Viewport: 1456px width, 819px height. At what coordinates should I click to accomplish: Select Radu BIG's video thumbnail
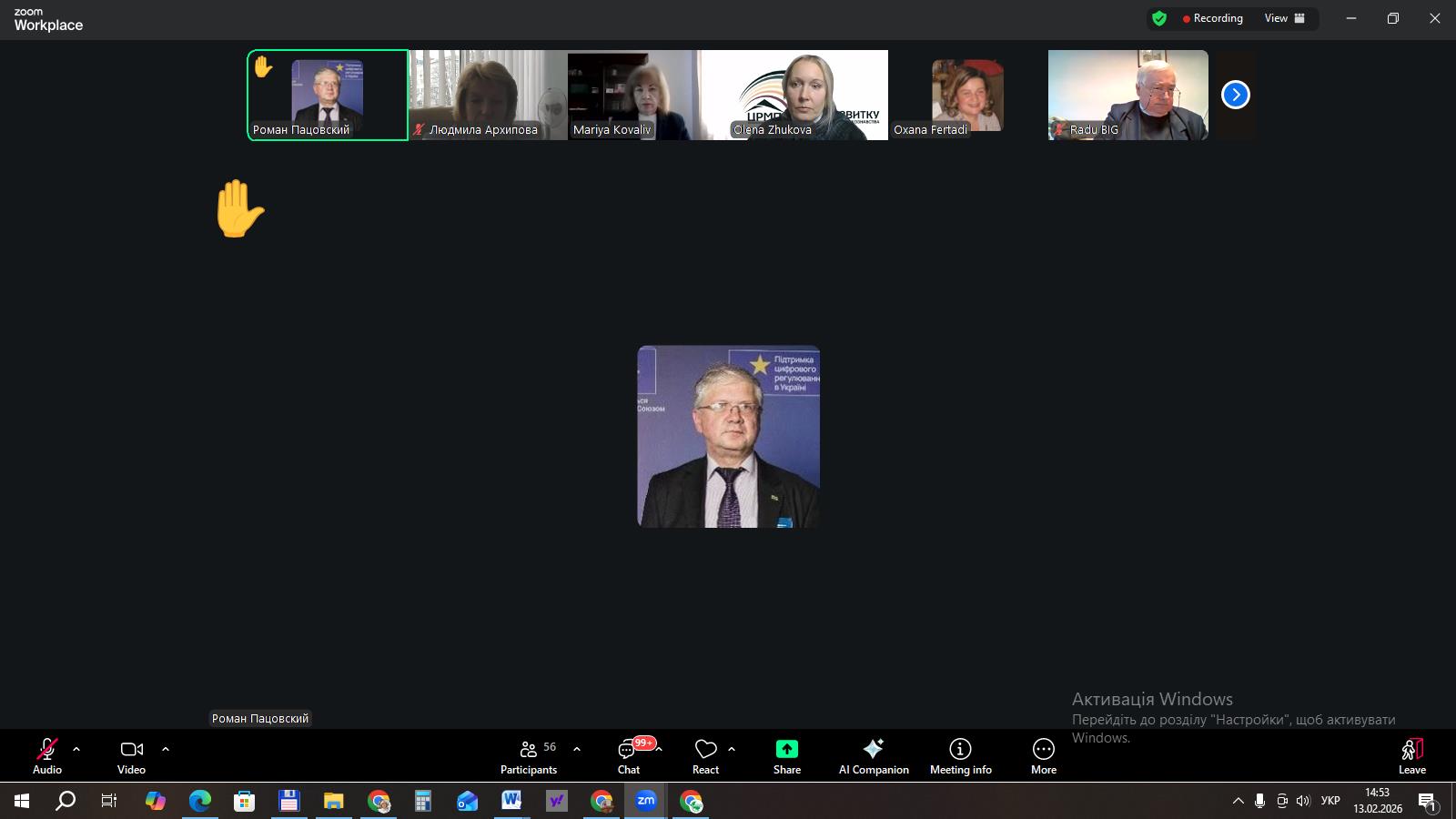1127,95
